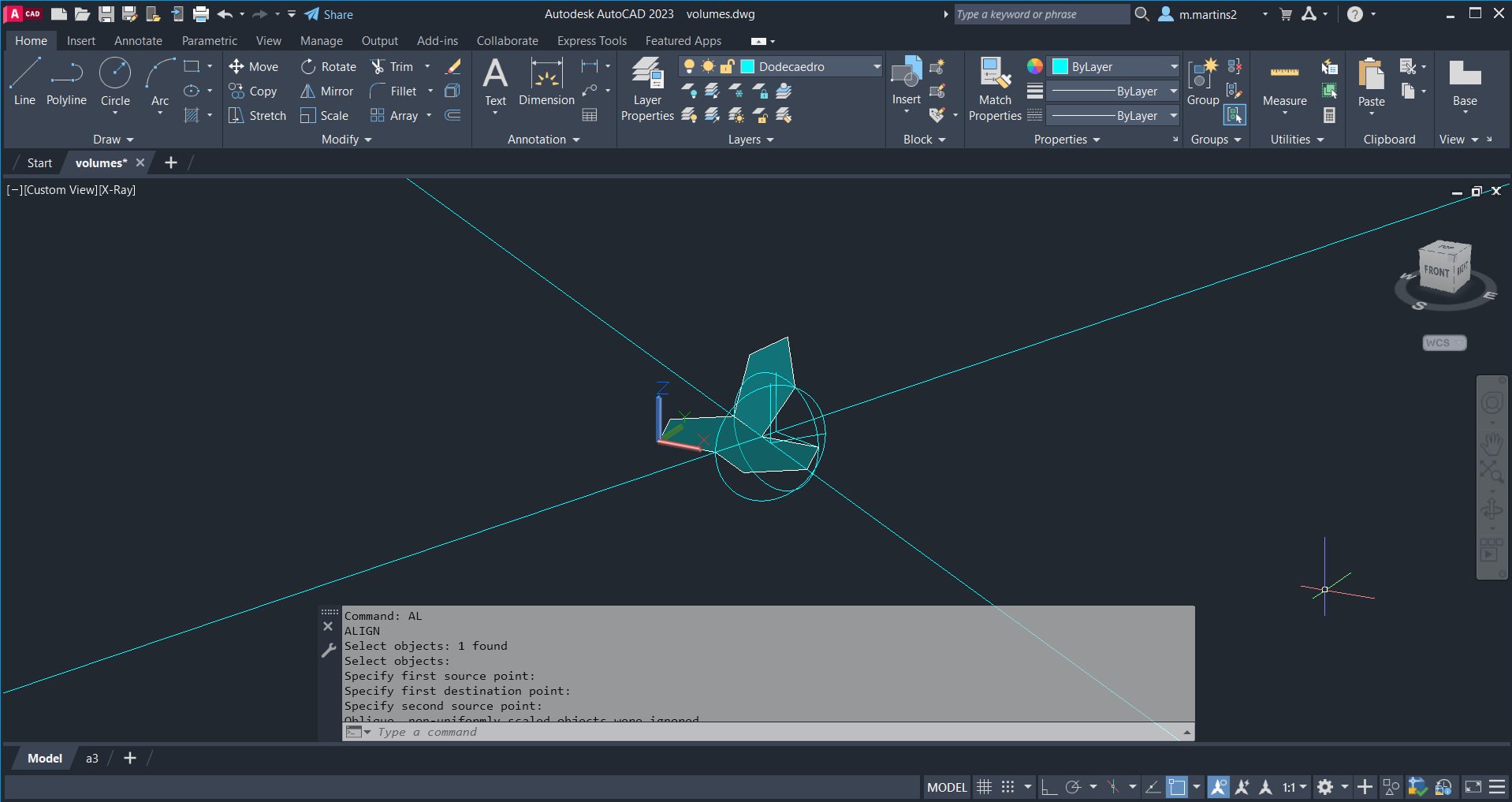The height and width of the screenshot is (802, 1512).
Task: Toggle grid display in status bar
Action: tap(984, 787)
